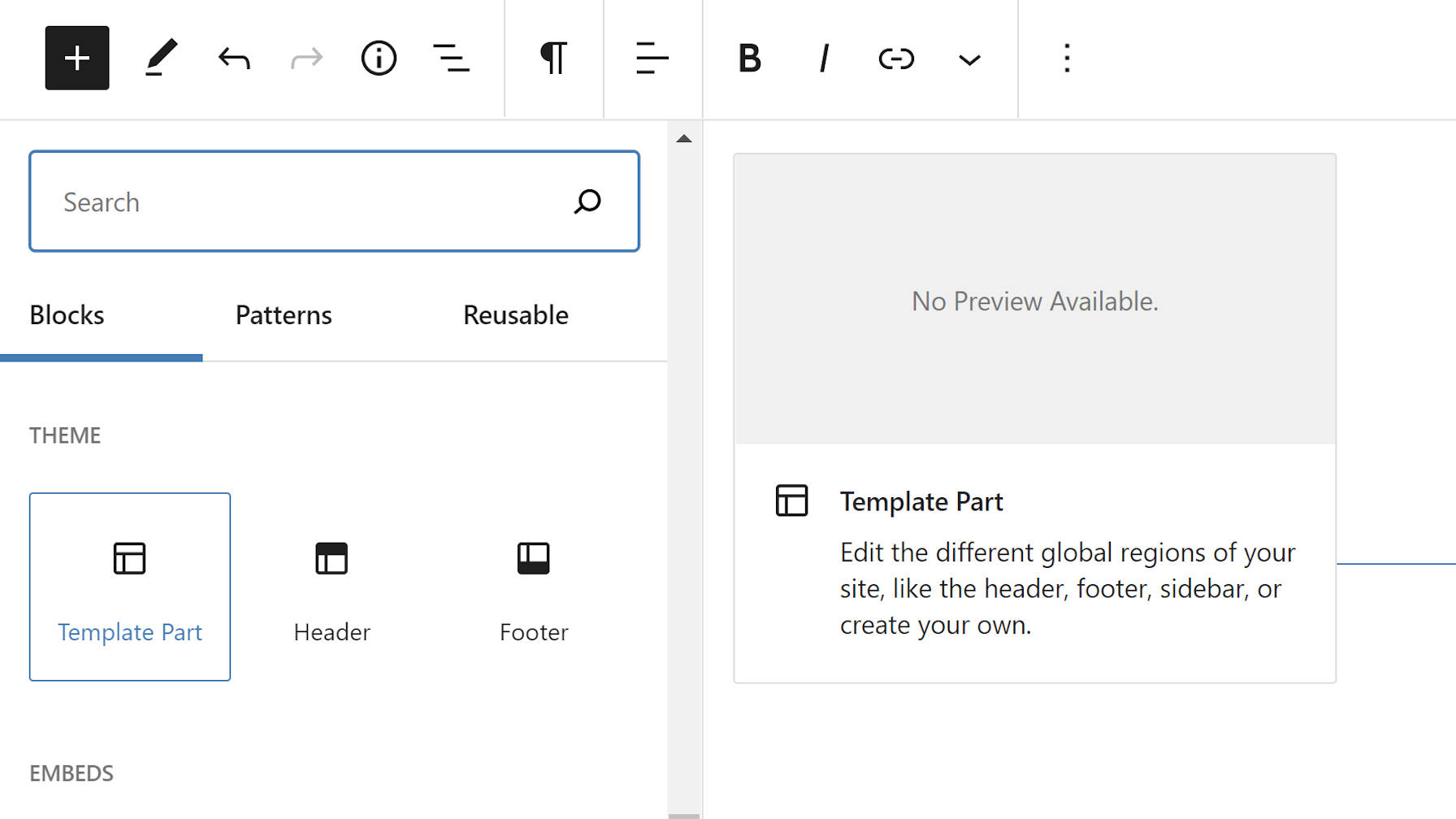
Task: Insert the Template Part block
Action: (130, 587)
